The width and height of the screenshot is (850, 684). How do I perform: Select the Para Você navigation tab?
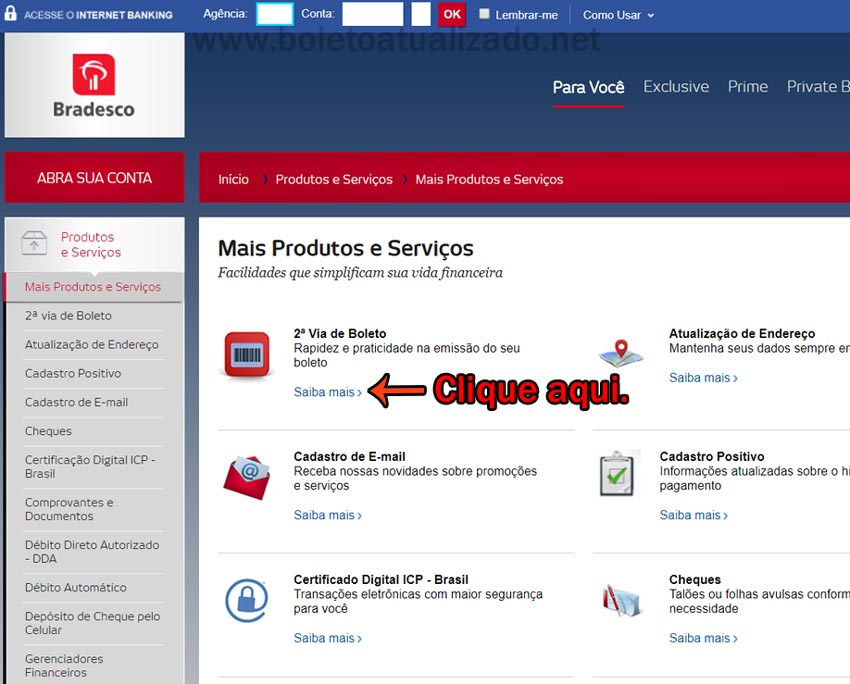[x=588, y=87]
